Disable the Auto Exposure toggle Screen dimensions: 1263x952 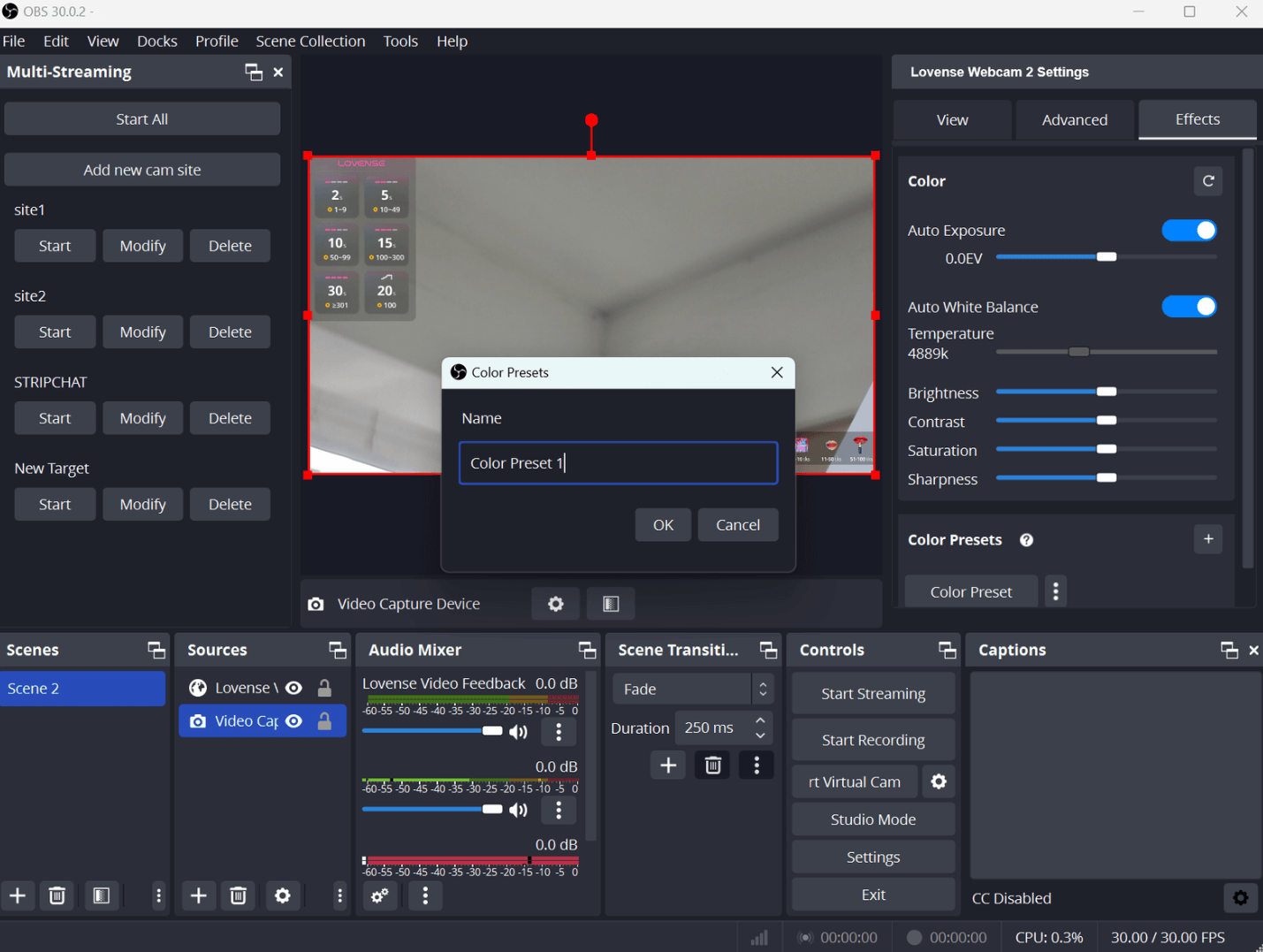(1189, 231)
